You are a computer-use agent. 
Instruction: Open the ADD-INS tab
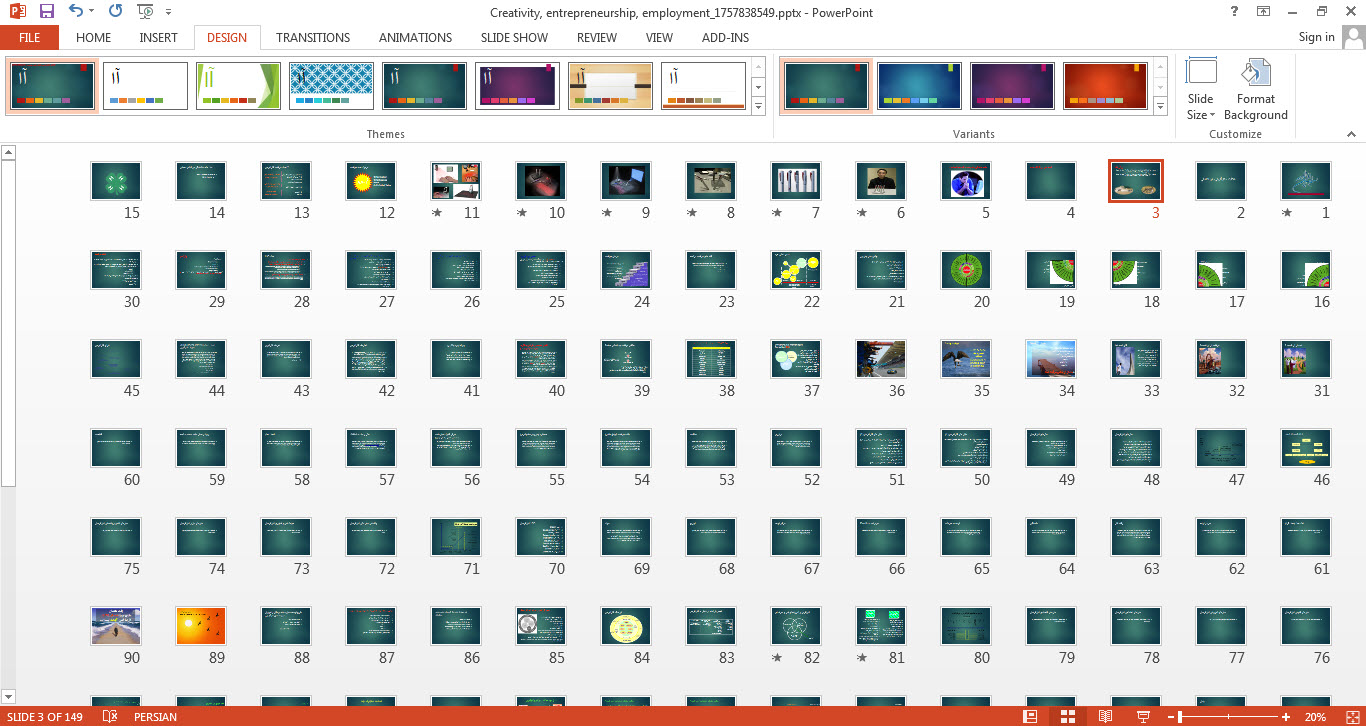pos(725,37)
